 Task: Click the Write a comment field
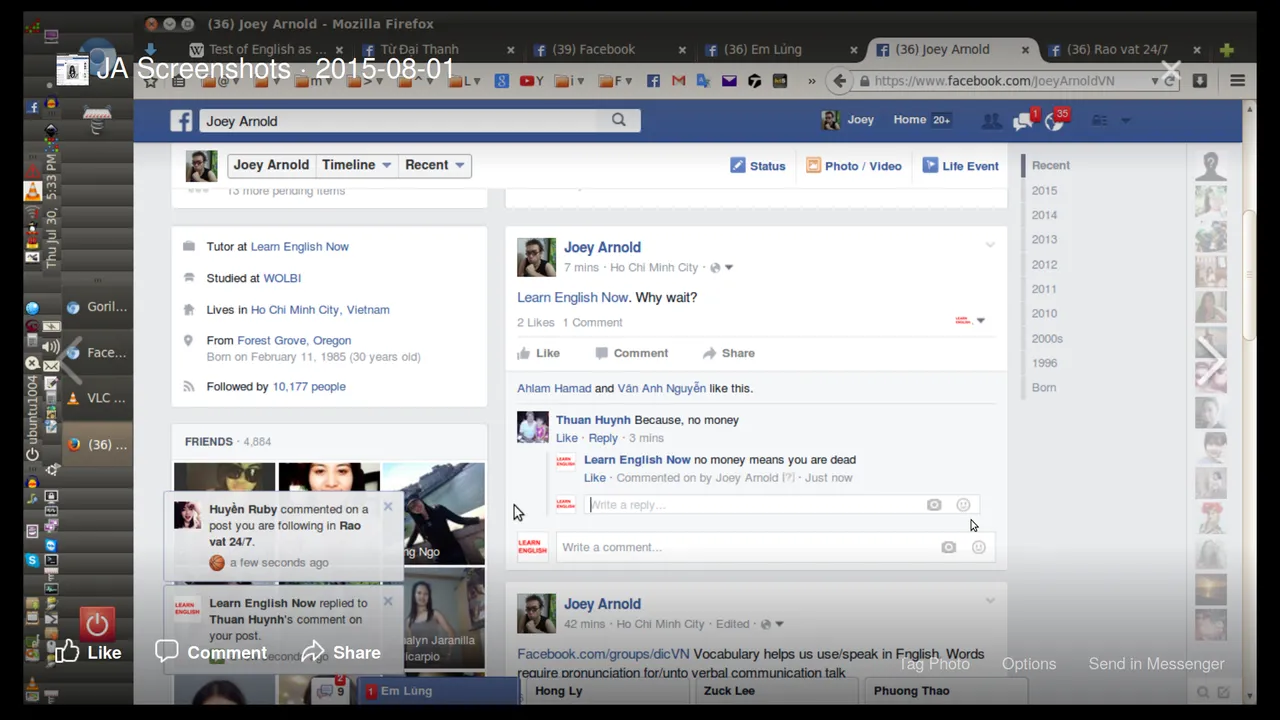748,547
